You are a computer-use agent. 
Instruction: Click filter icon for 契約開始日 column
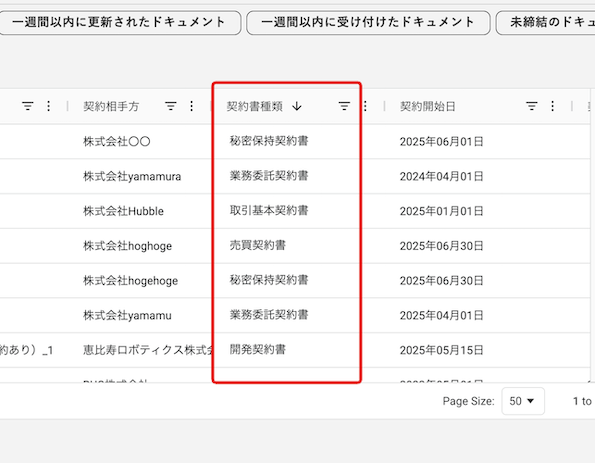pyautogui.click(x=532, y=106)
